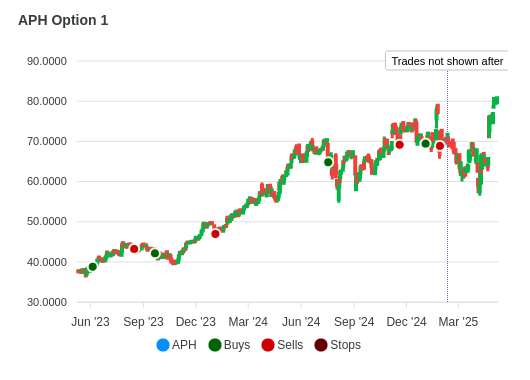Viewport: 530px width, 380px height.
Task: Toggle the Buys legend item
Action: click(230, 345)
